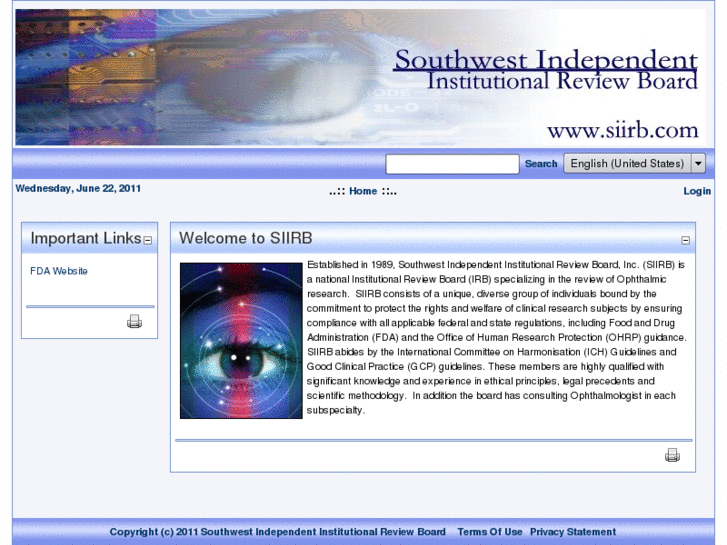727x545 pixels.
Task: Collapse the Welcome to SIIRB panel
Action: coord(685,240)
